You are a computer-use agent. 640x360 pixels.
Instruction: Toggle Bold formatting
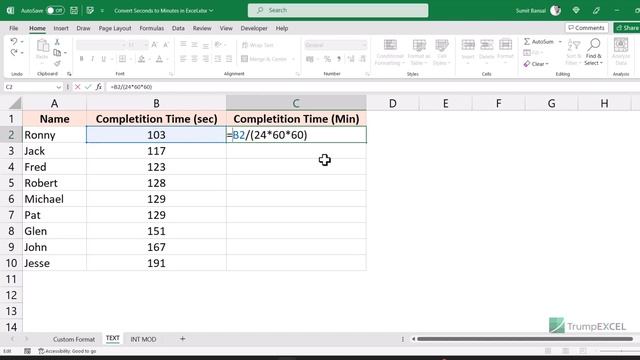(82, 59)
